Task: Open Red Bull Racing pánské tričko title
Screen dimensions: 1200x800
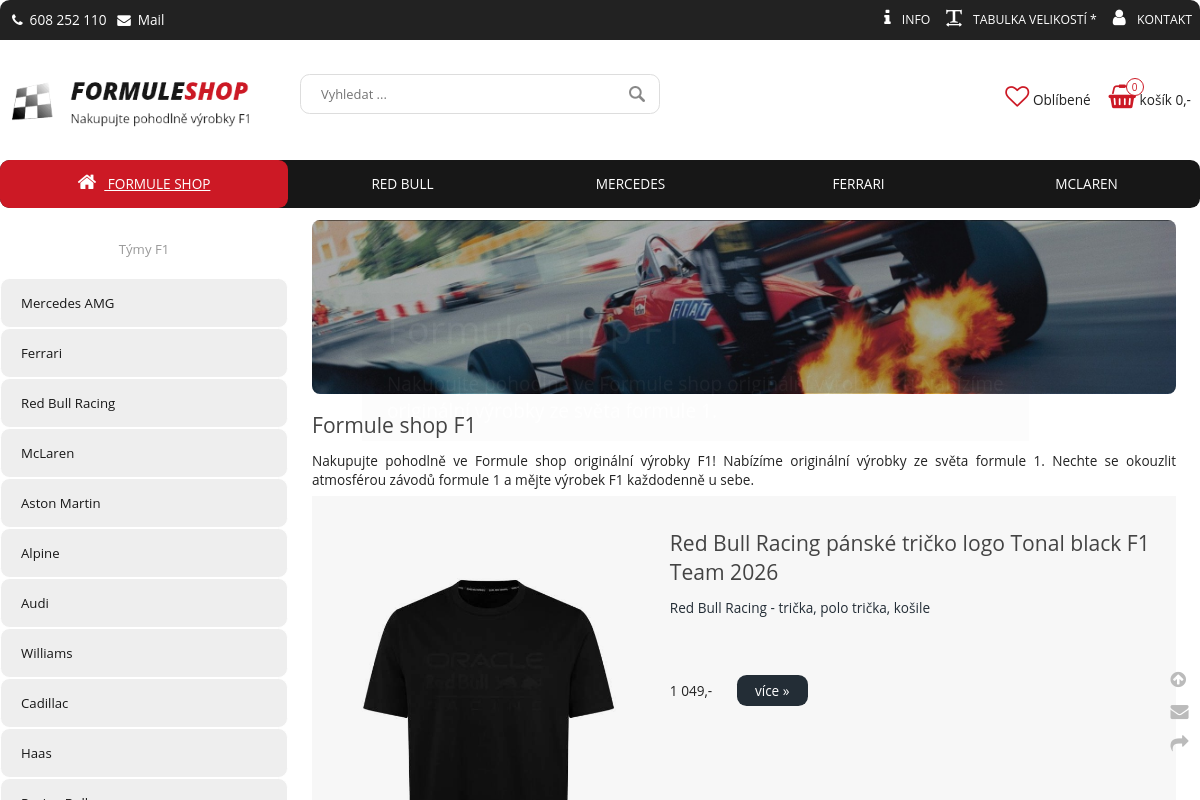Action: tap(909, 558)
